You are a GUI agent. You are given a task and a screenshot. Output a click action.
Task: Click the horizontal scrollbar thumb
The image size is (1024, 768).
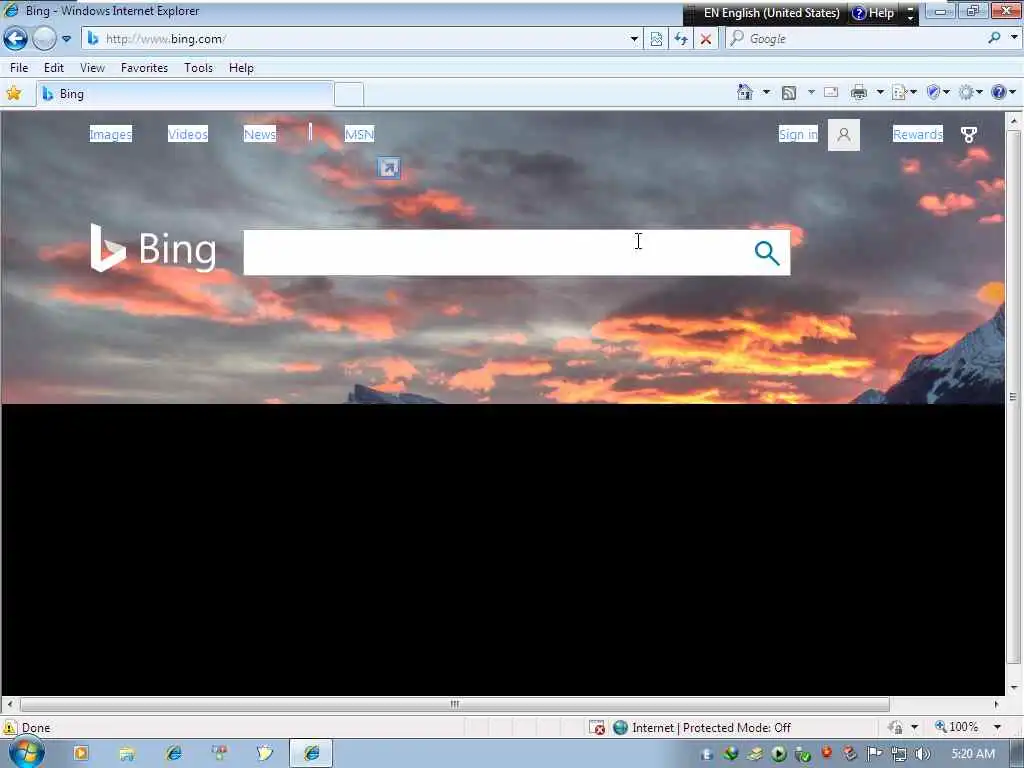pos(455,704)
